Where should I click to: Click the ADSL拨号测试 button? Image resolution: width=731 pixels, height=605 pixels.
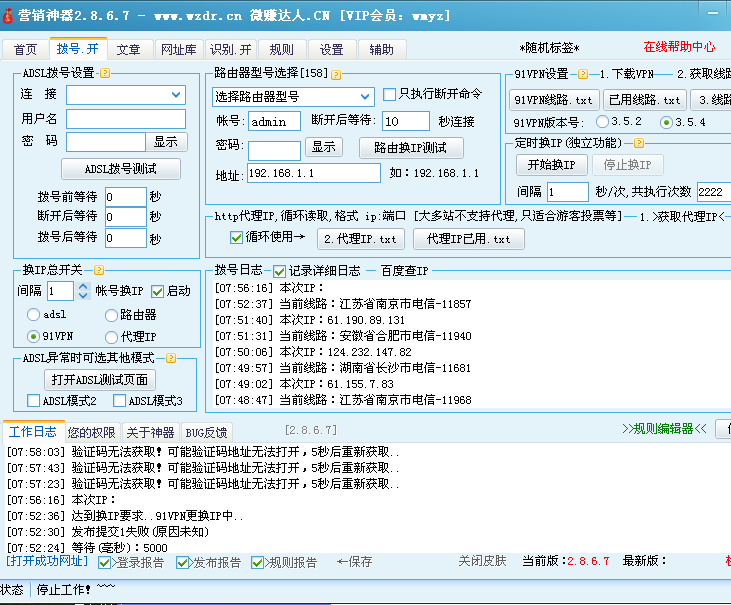coord(121,169)
